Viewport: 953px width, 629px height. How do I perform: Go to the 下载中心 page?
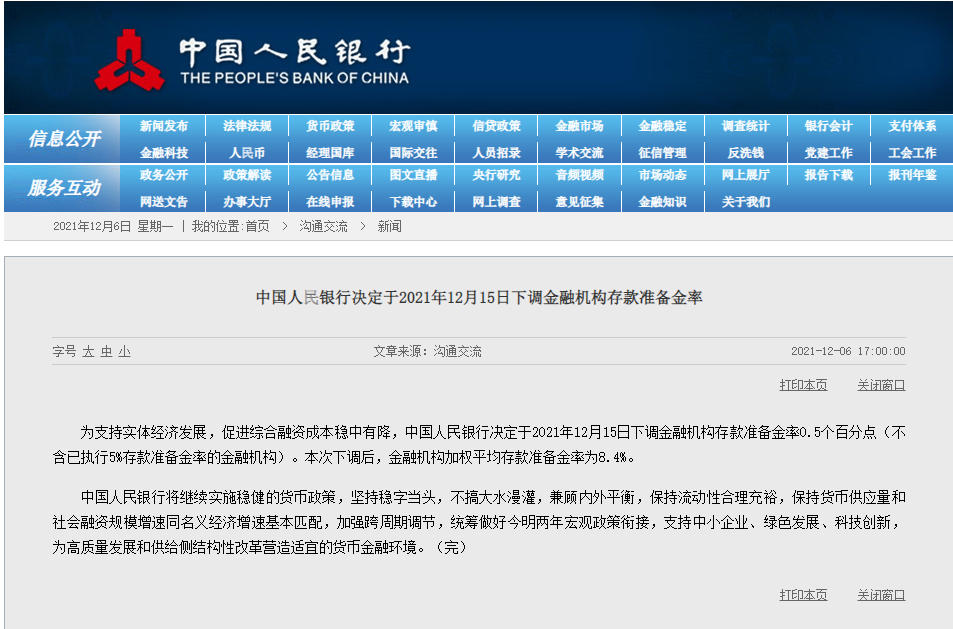[413, 201]
